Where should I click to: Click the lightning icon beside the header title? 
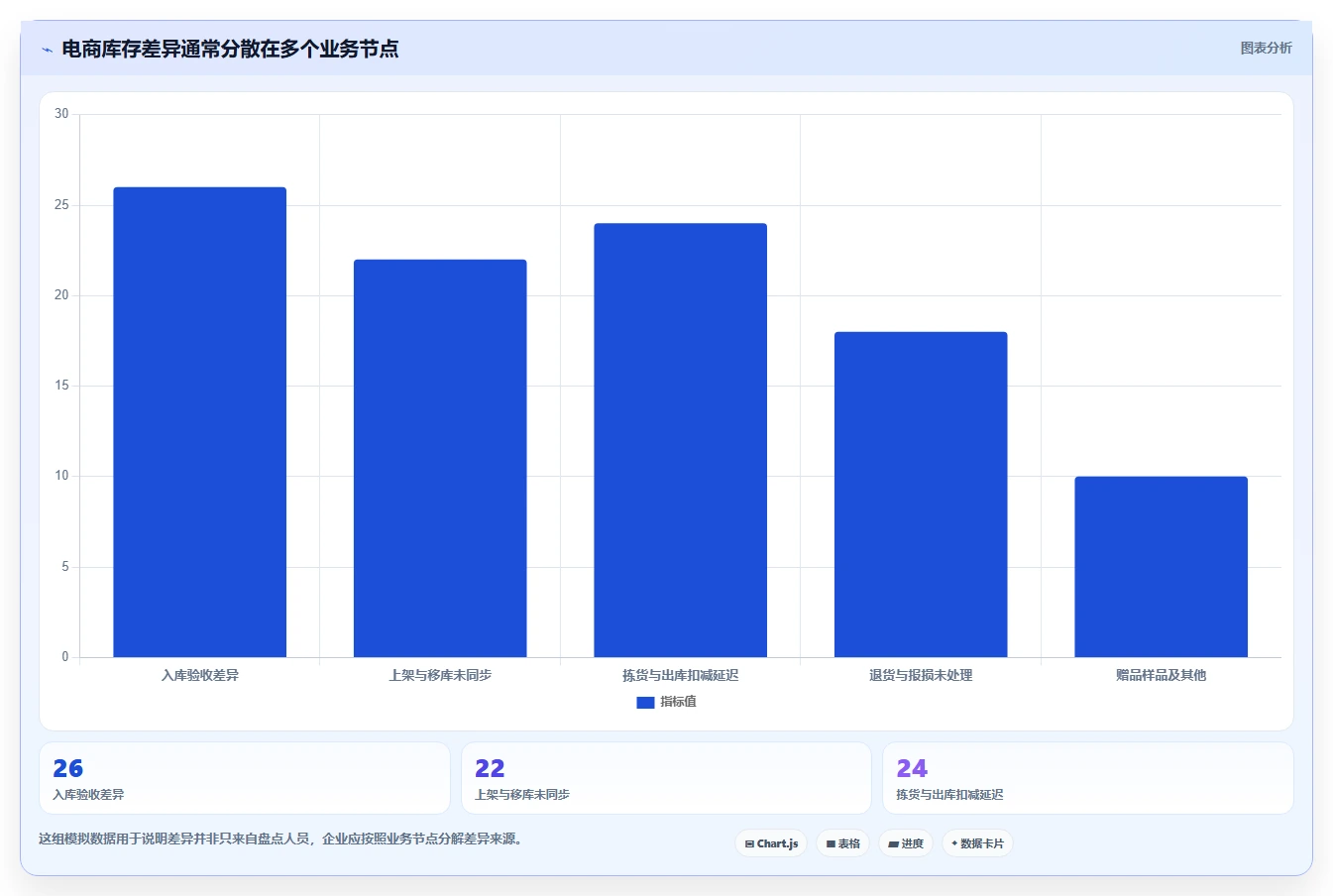click(47, 50)
